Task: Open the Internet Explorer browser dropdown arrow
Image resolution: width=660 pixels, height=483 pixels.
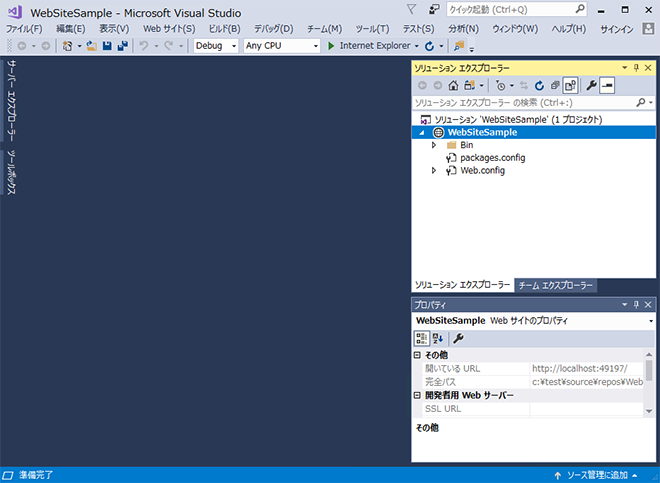Action: pos(417,46)
